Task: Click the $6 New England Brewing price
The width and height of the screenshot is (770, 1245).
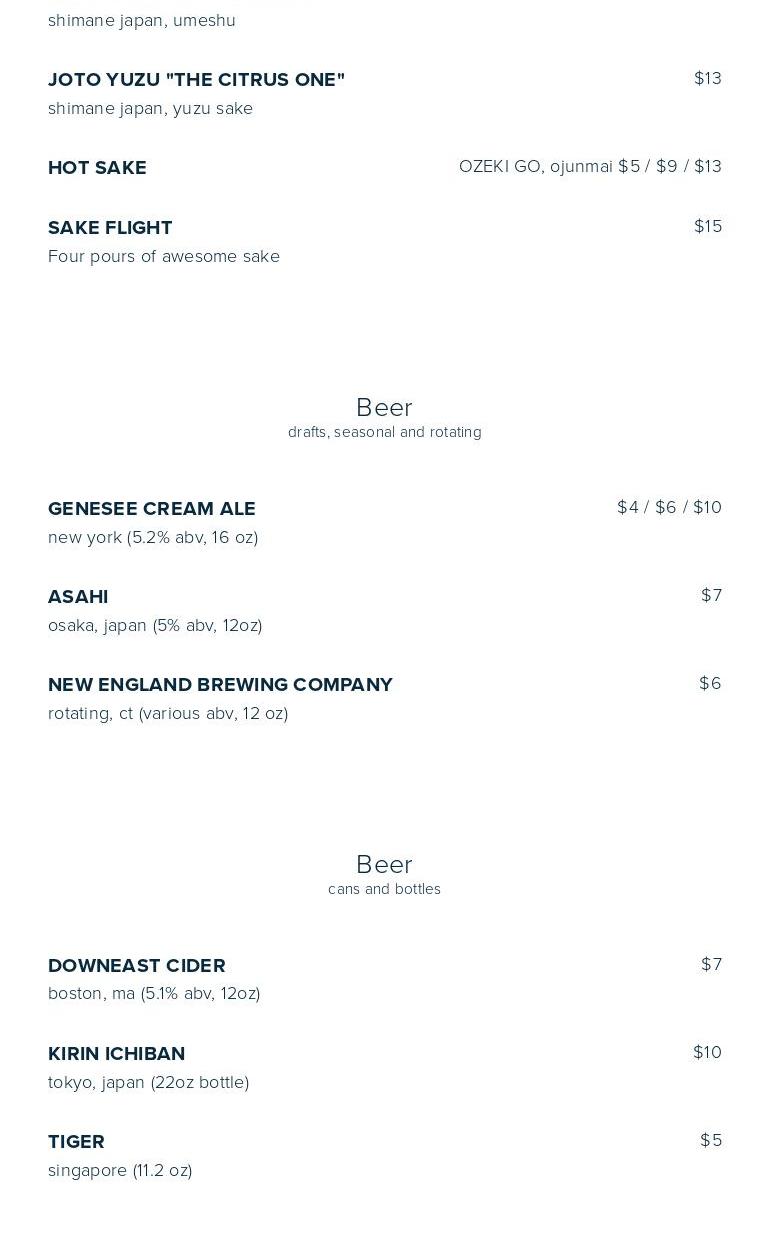Action: click(x=710, y=684)
